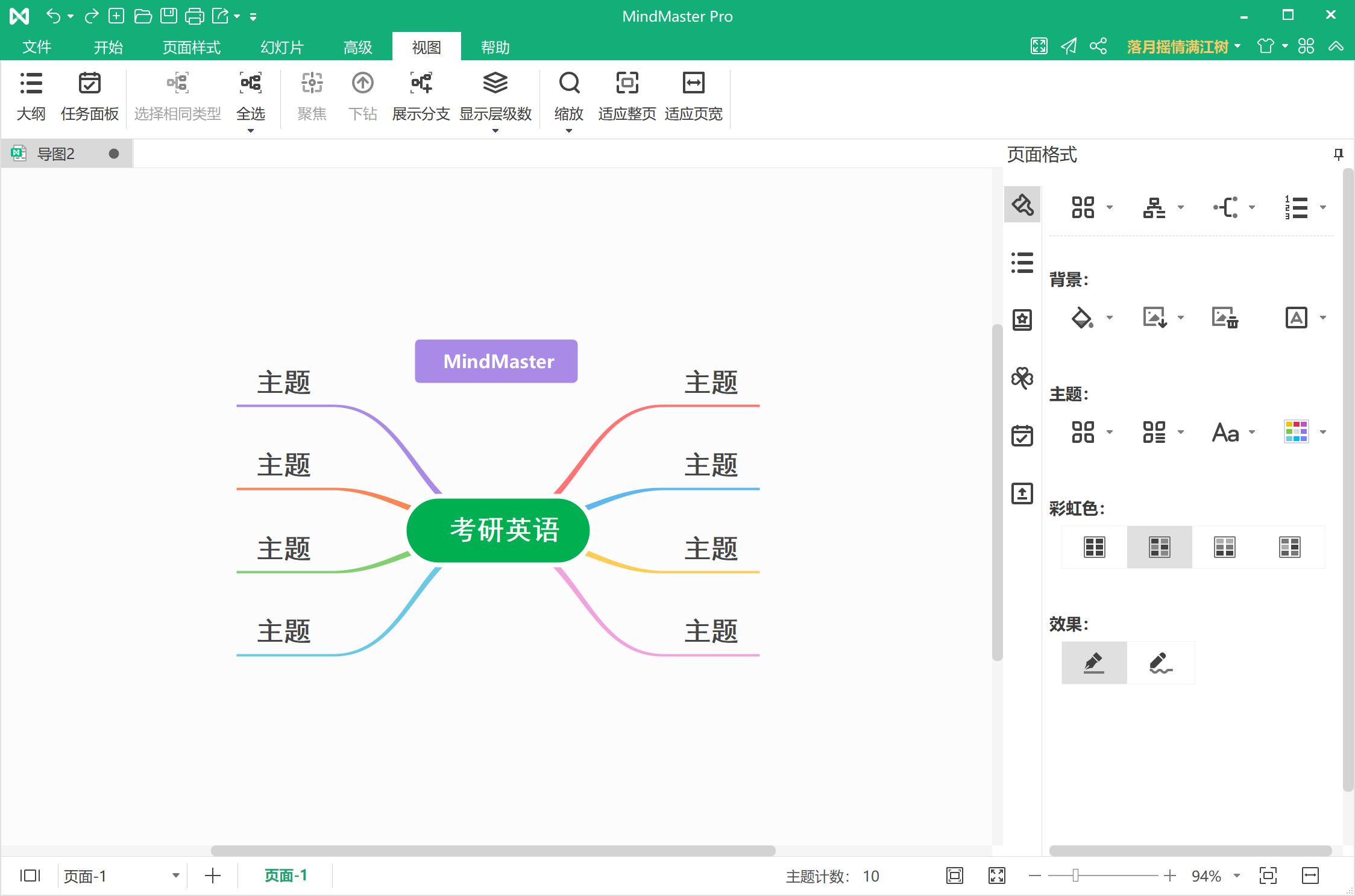The height and width of the screenshot is (896, 1355).
Task: Open page format brush sidebar tab
Action: coord(1022,205)
